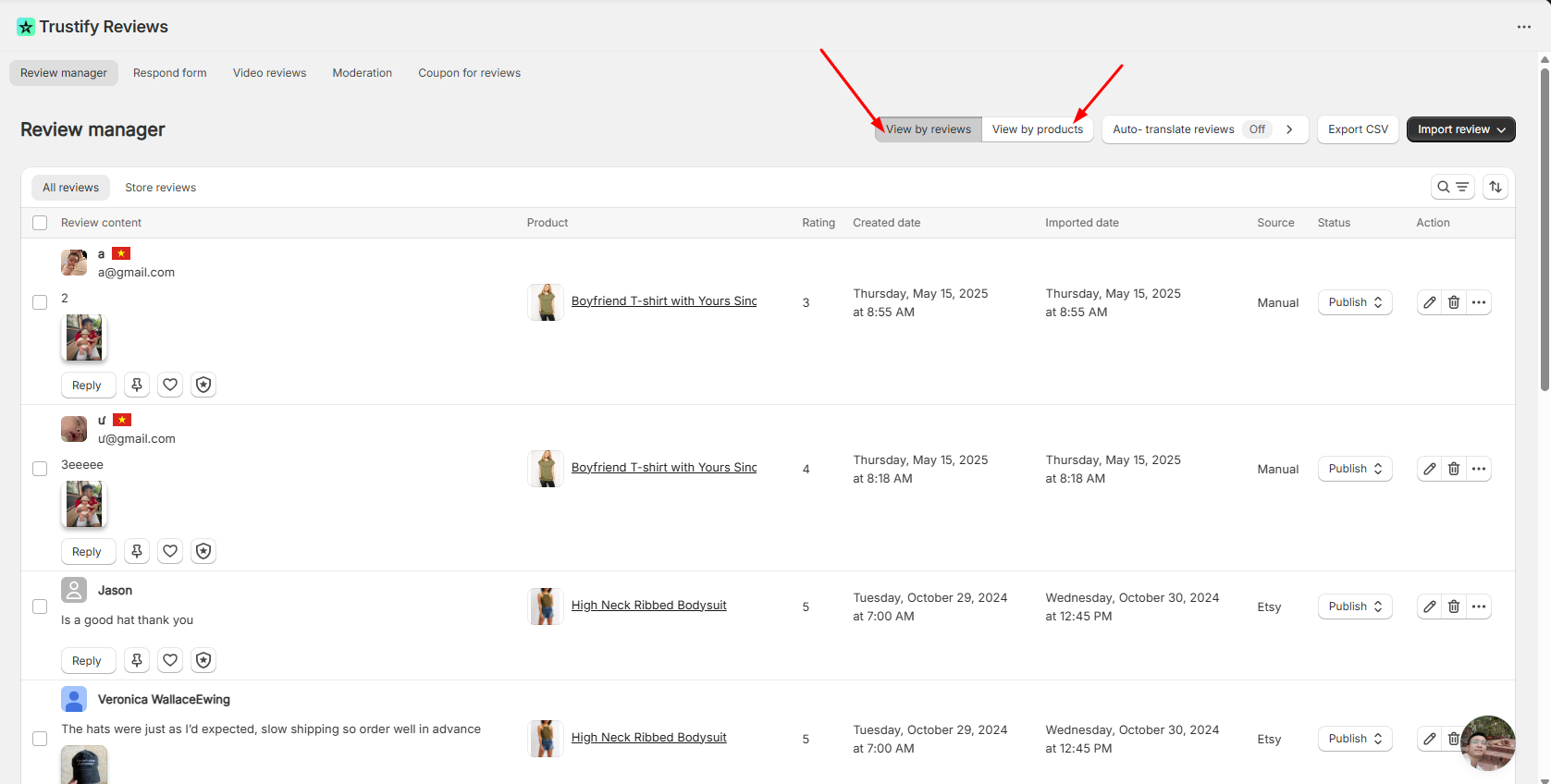Open the Respond form tab

coord(170,73)
